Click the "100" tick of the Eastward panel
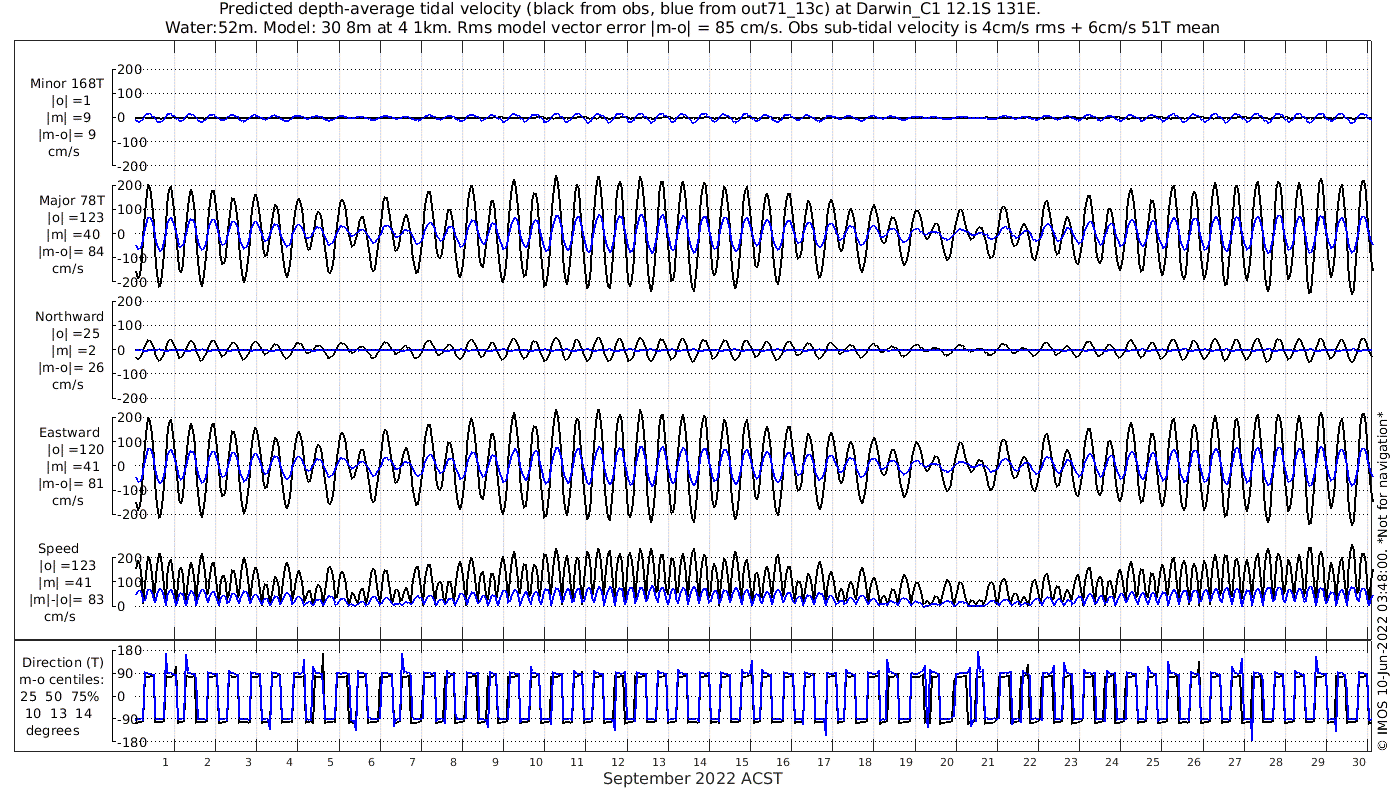 [x=129, y=442]
